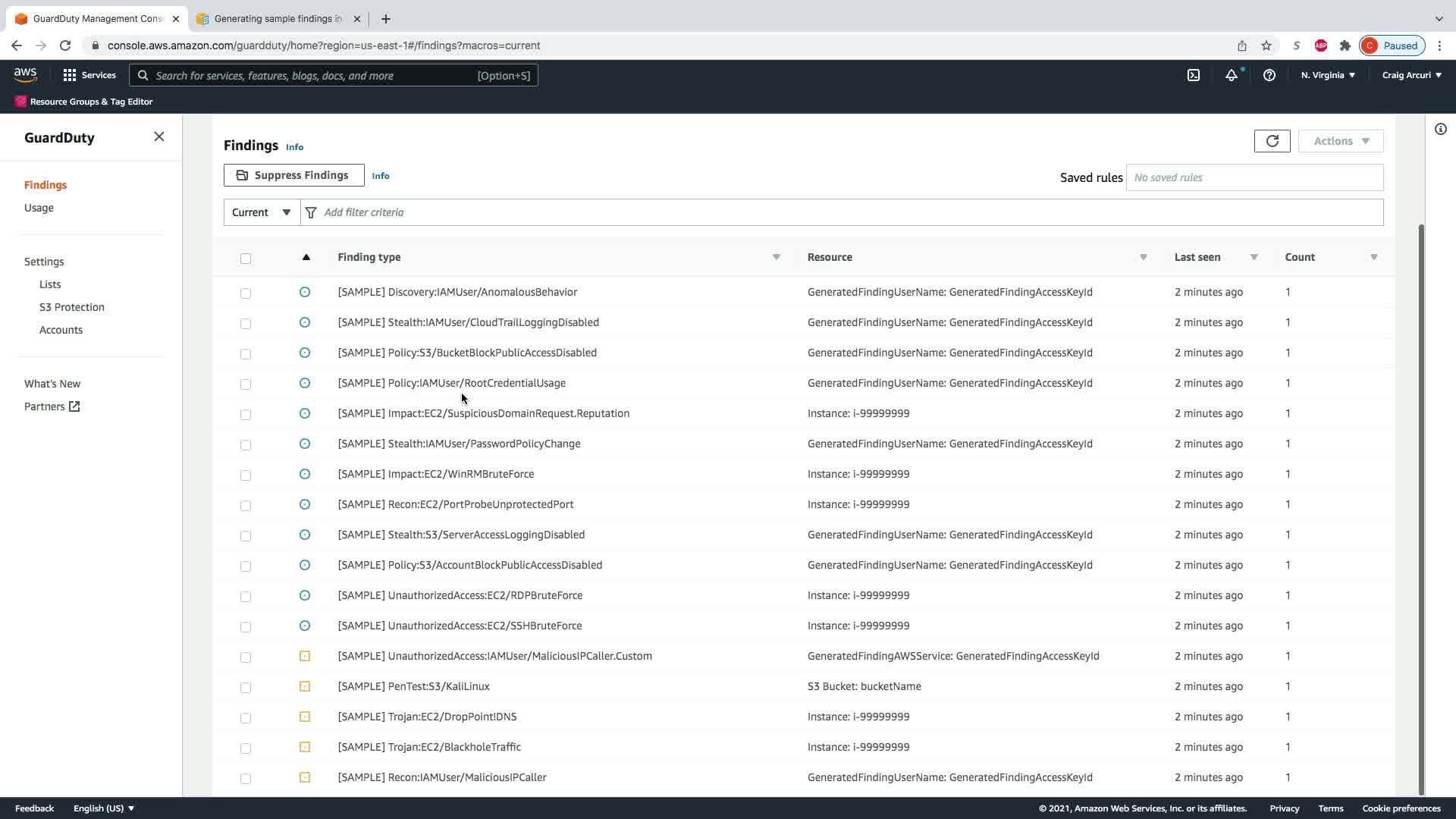Click the Suppress Findings button

pos(293,175)
